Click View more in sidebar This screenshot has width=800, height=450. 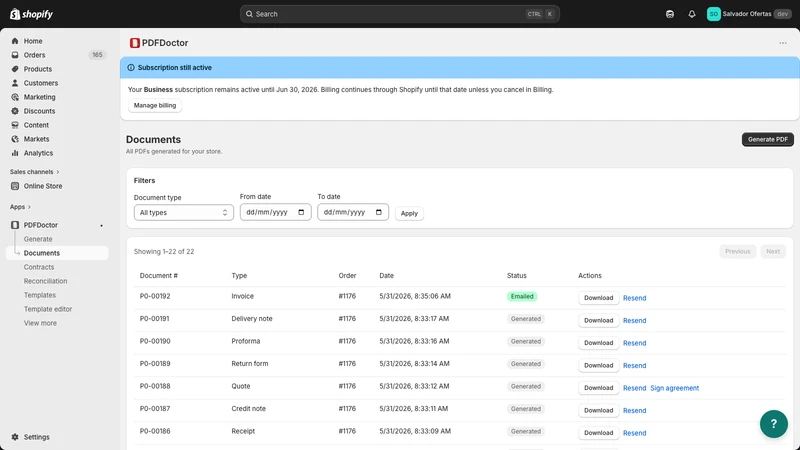point(40,323)
